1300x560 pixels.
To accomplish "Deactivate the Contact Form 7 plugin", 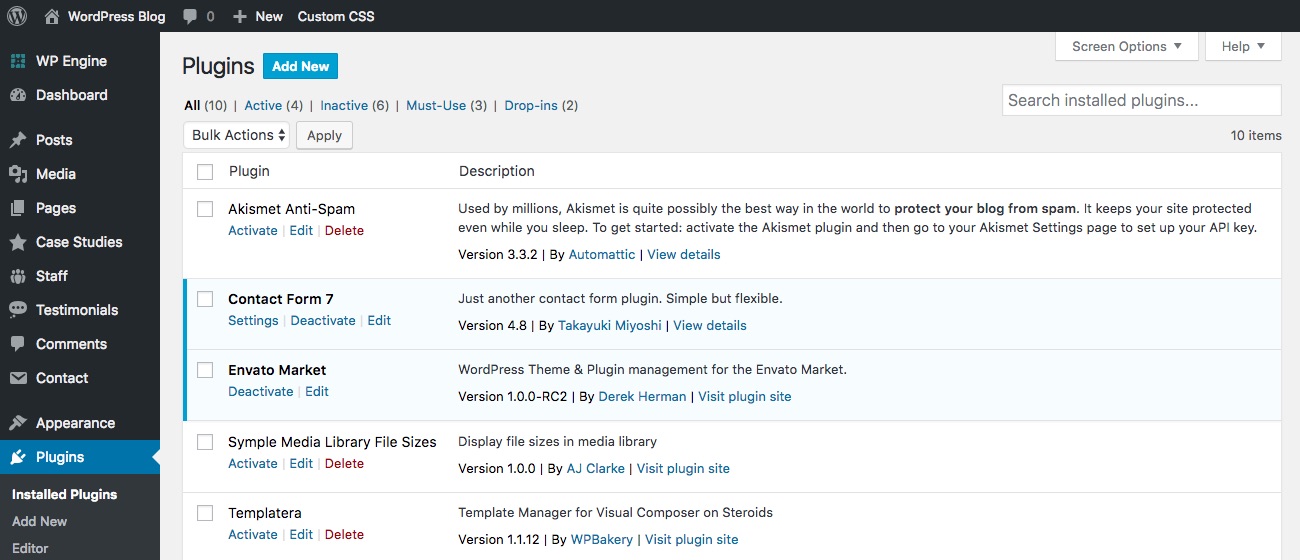I will 323,320.
